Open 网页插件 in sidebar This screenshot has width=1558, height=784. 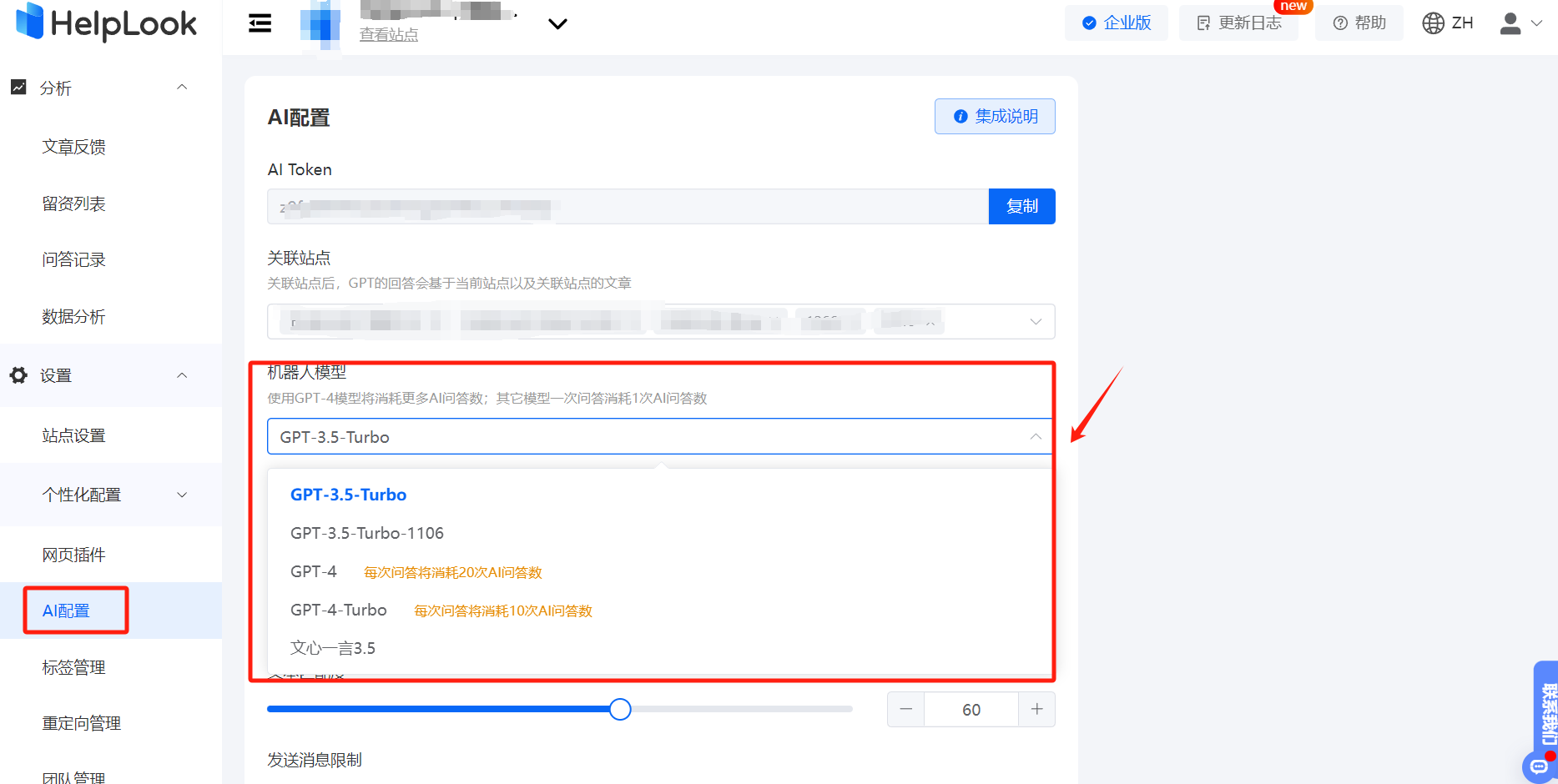click(74, 555)
